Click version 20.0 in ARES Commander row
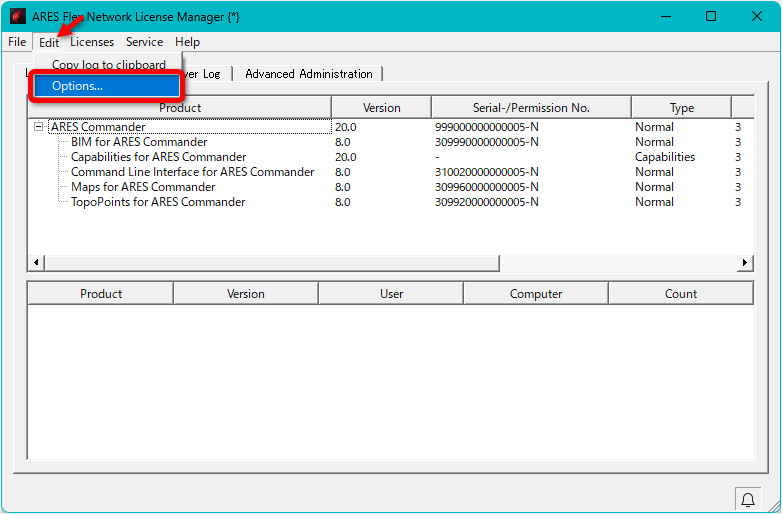Screen dimensions: 782x514 [x=345, y=127]
